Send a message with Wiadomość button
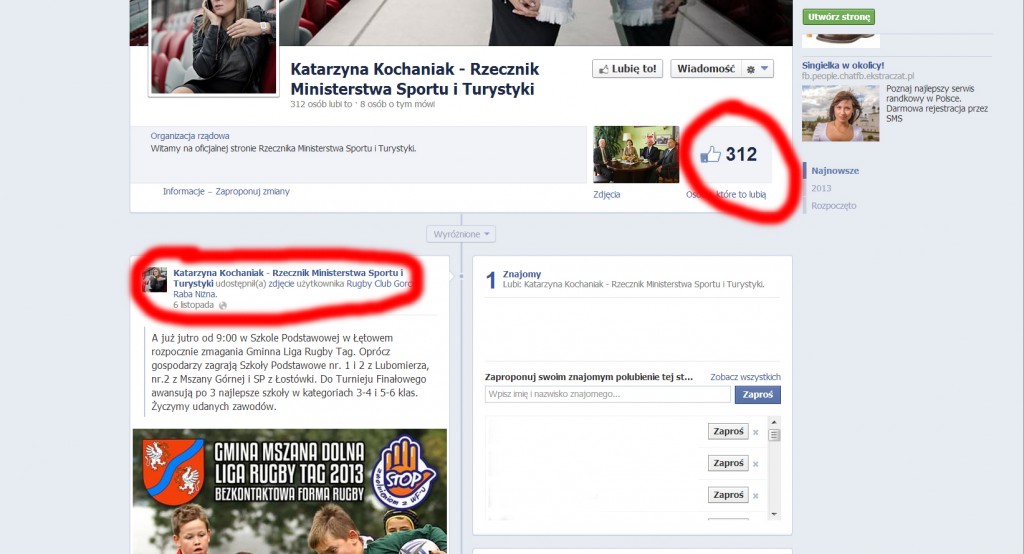 tap(706, 69)
